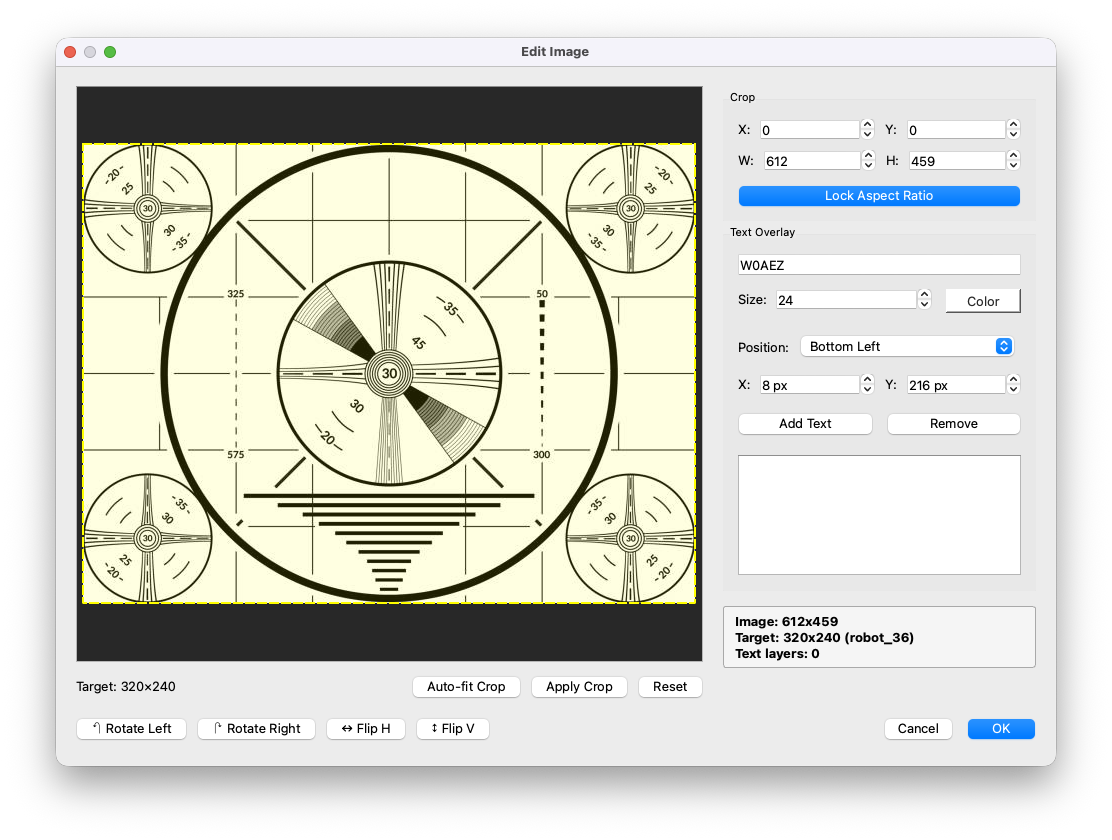Focus the Crop W field showing 612

pos(812,161)
